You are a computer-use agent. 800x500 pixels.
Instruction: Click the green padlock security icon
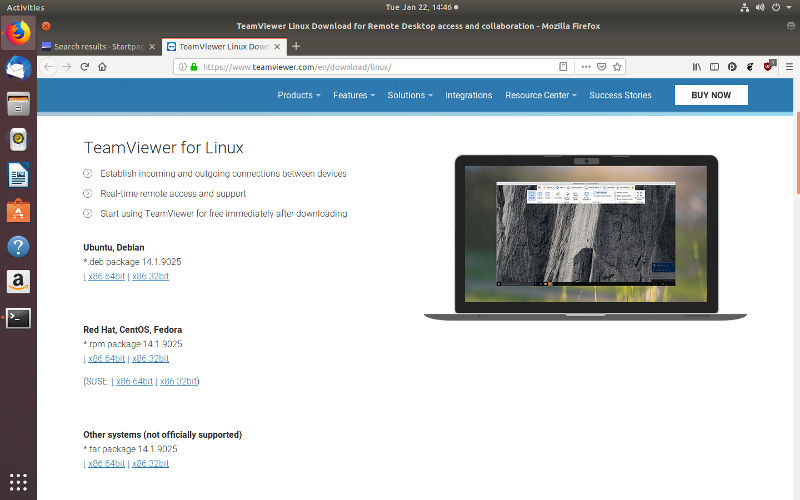pos(194,67)
